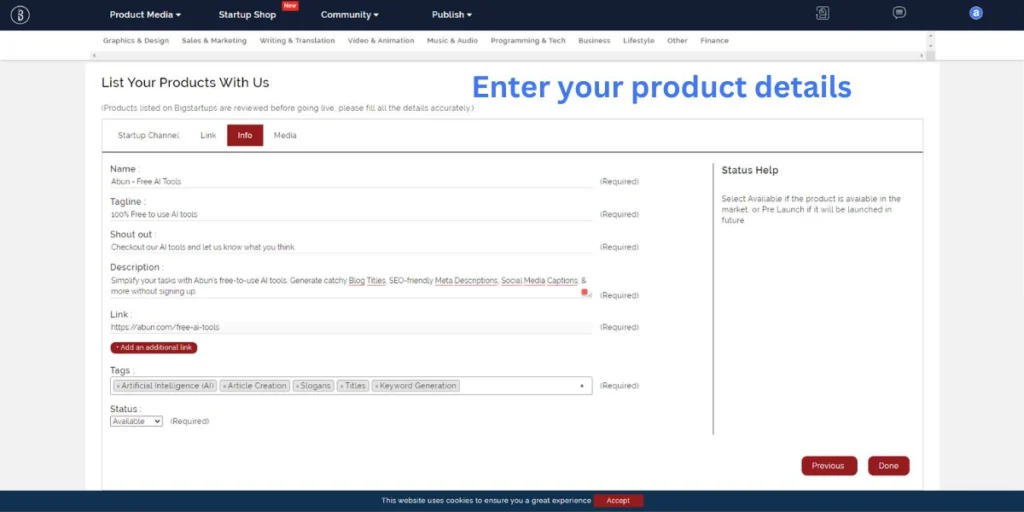Click the category bar vertical scrollbar

point(931,41)
